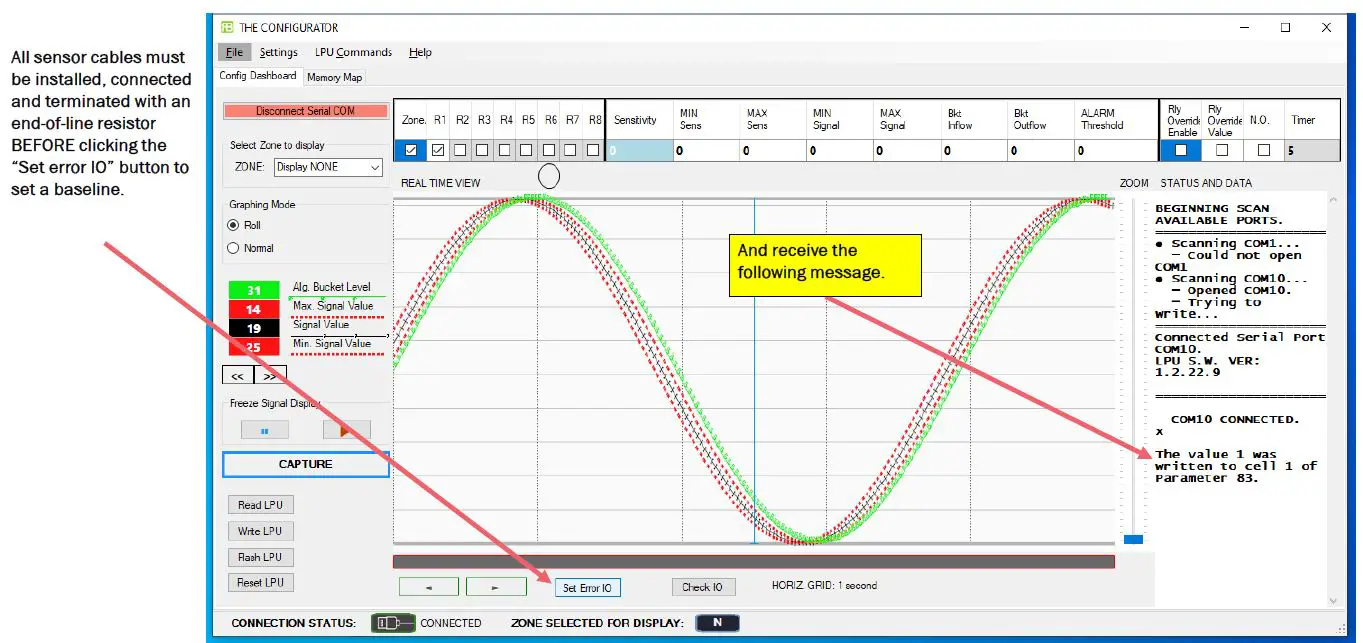Toggle the Zone checkbox in the table
The height and width of the screenshot is (643, 1363).
click(410, 148)
